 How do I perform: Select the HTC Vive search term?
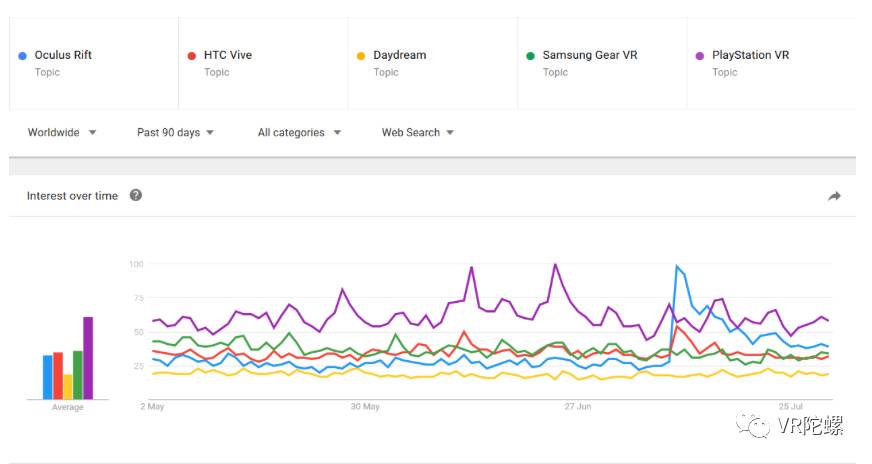point(228,55)
